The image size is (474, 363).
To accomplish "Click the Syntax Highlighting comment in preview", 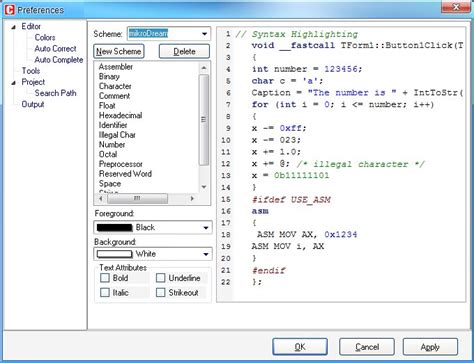I will click(297, 34).
